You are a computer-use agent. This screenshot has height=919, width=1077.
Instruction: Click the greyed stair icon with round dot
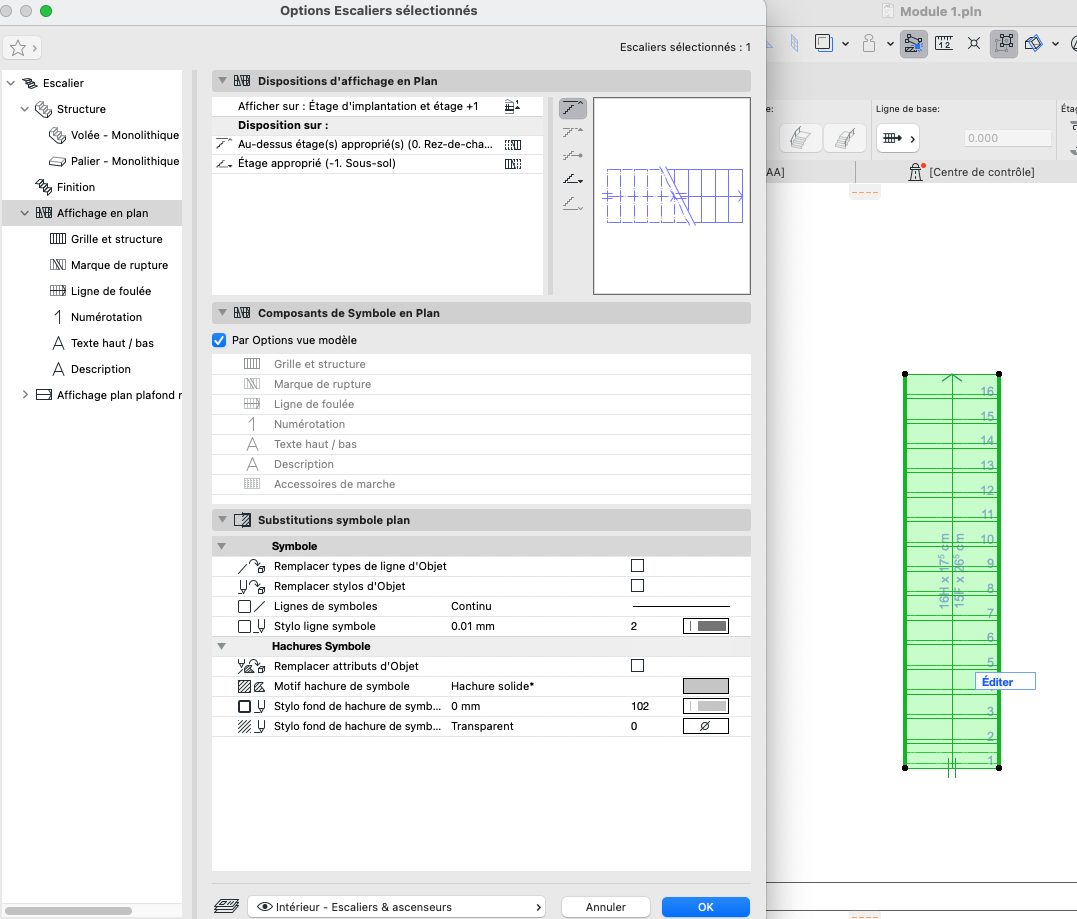tap(572, 156)
